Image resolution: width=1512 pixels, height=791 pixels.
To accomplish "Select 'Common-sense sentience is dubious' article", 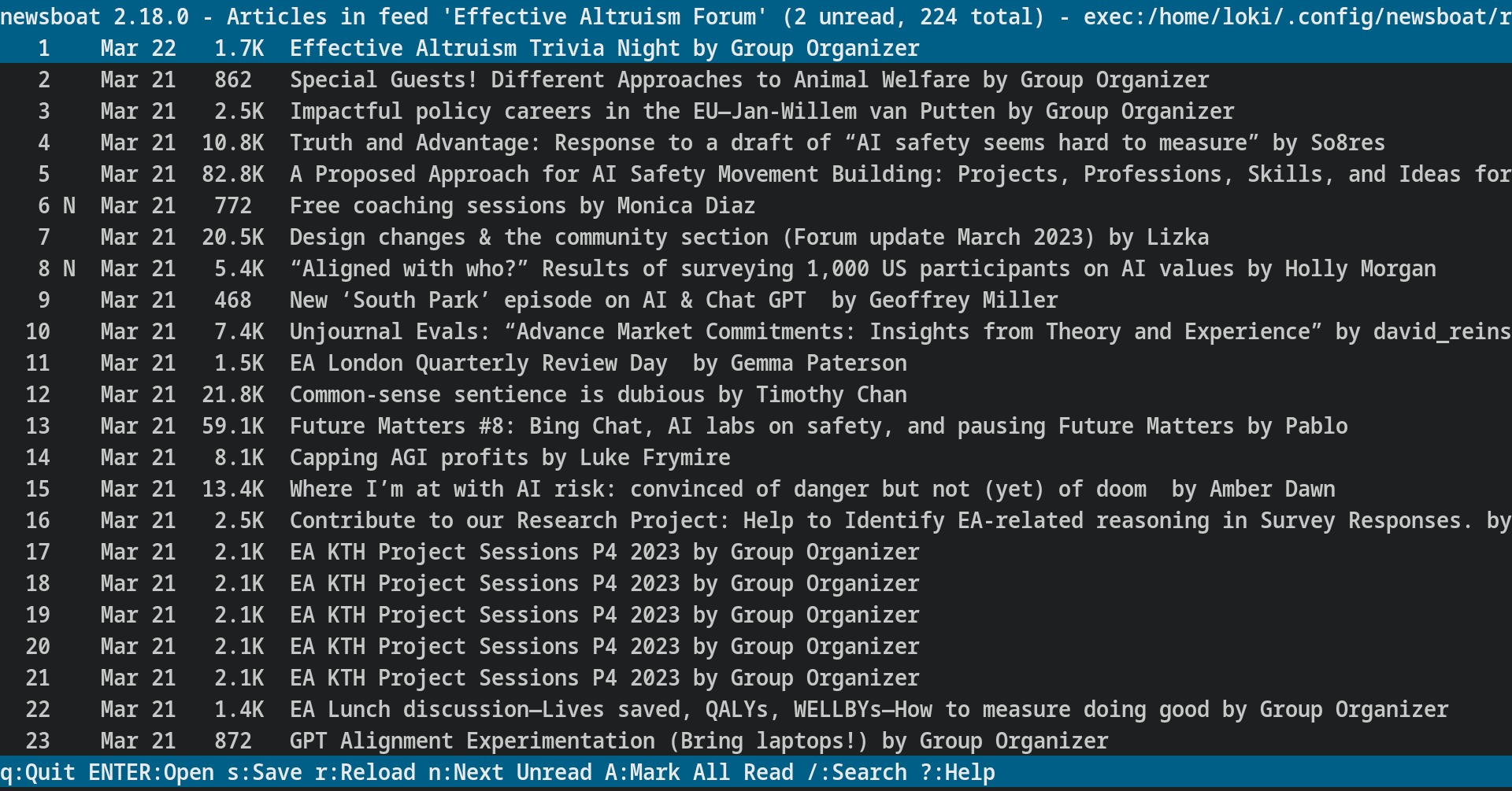I will click(x=598, y=394).
